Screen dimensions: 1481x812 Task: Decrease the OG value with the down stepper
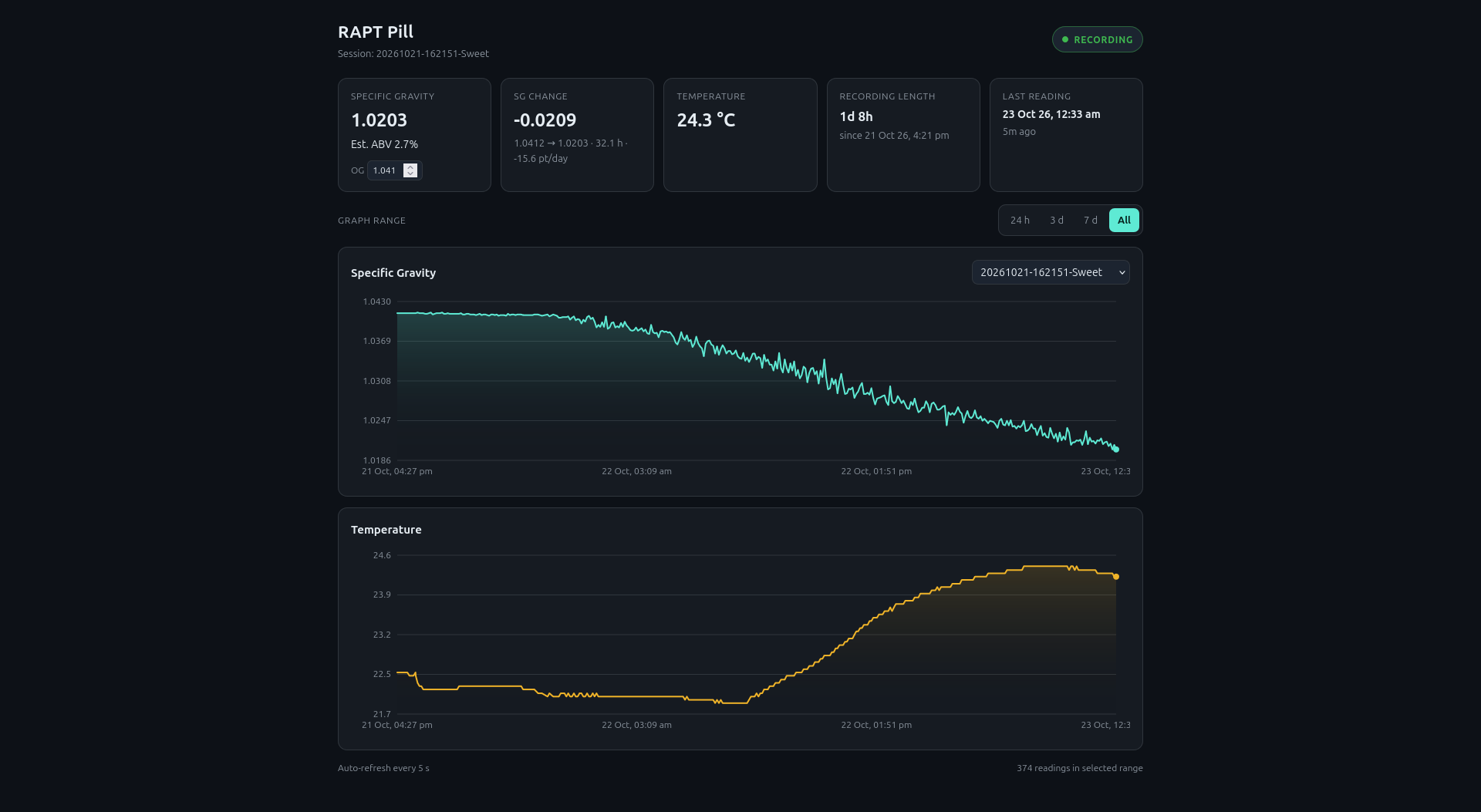pyautogui.click(x=410, y=174)
